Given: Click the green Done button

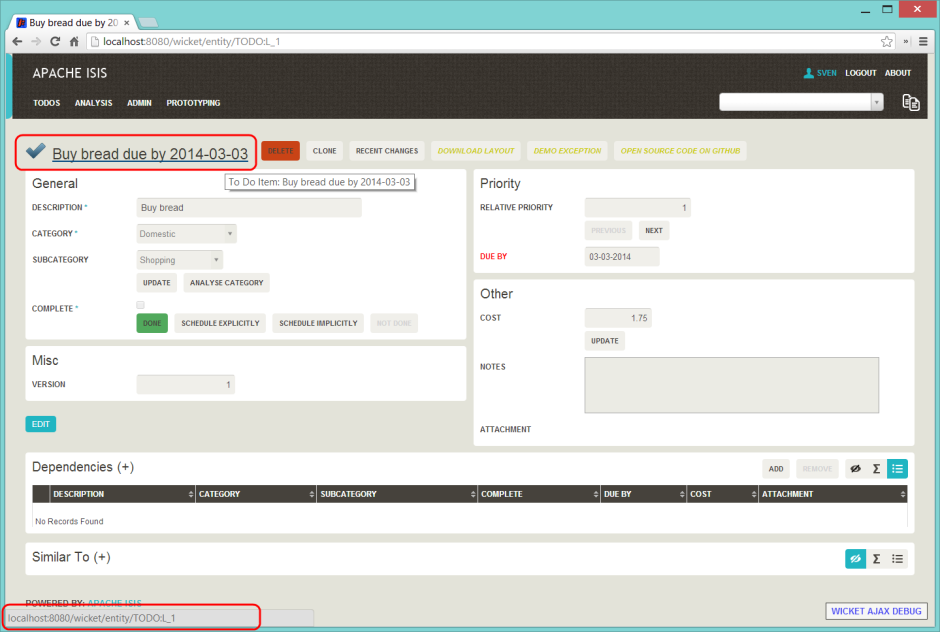Looking at the screenshot, I should pyautogui.click(x=152, y=323).
